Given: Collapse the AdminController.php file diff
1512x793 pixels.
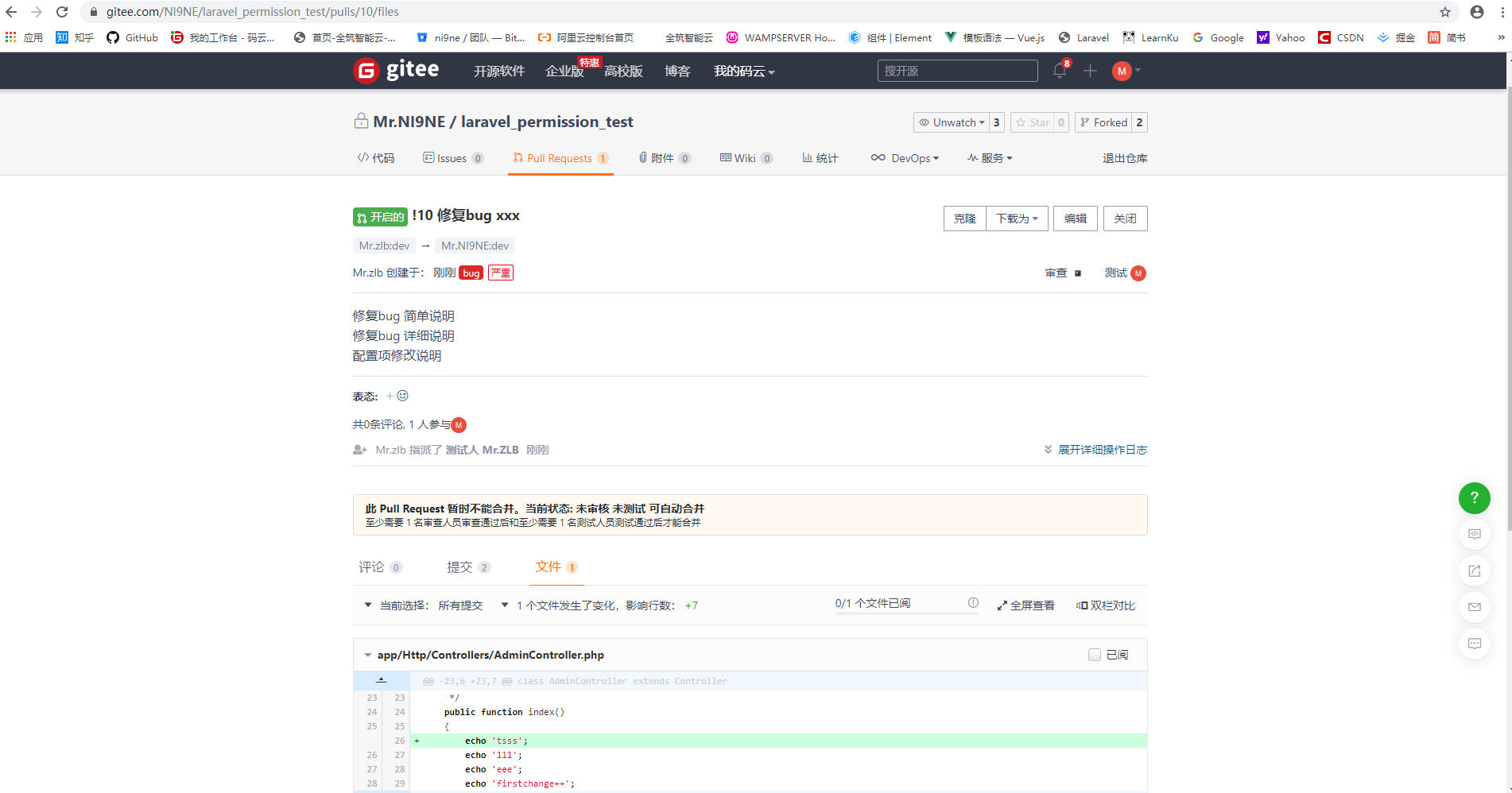Looking at the screenshot, I should (368, 655).
